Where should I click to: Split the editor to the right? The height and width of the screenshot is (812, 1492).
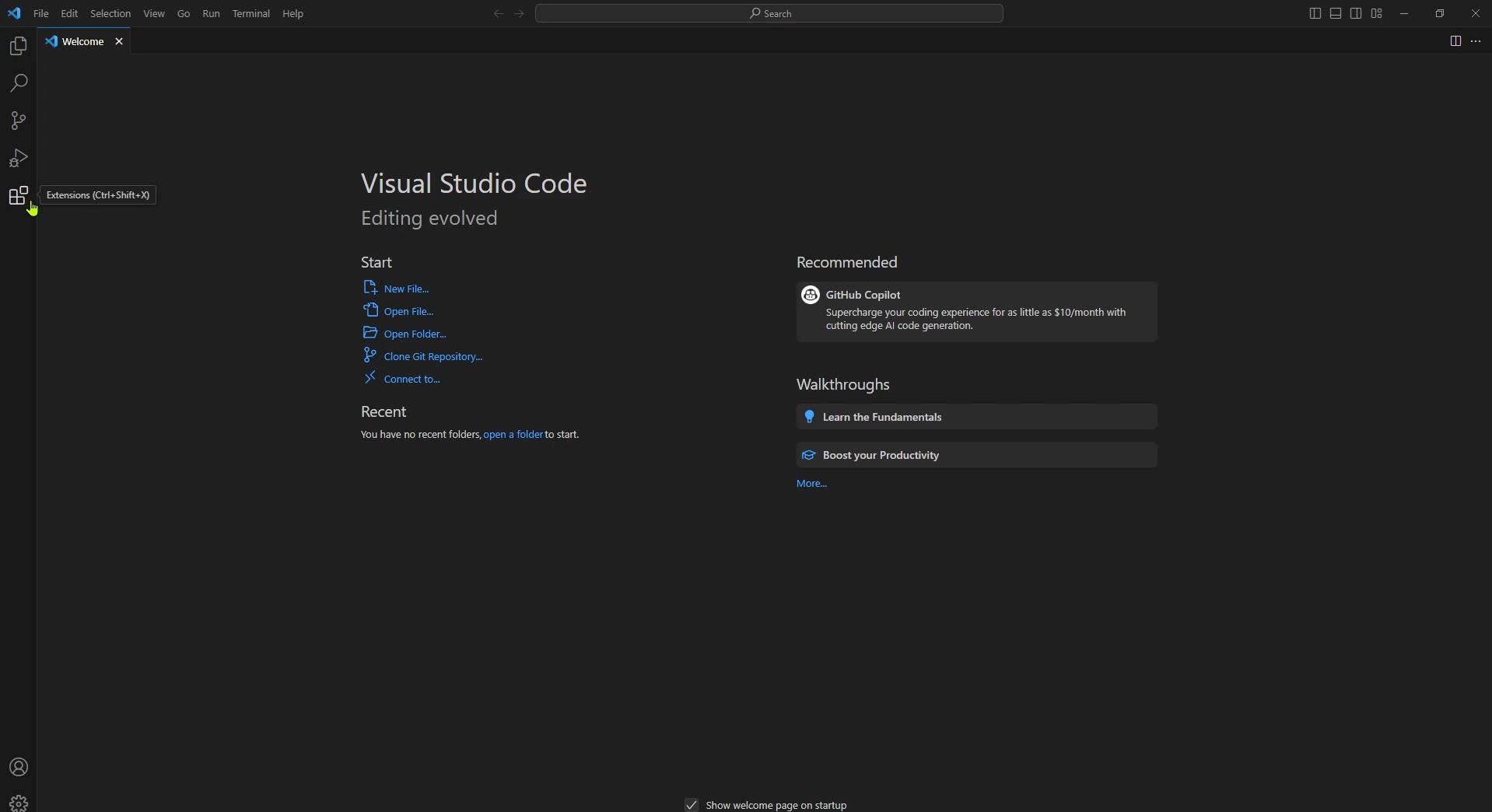(x=1455, y=41)
